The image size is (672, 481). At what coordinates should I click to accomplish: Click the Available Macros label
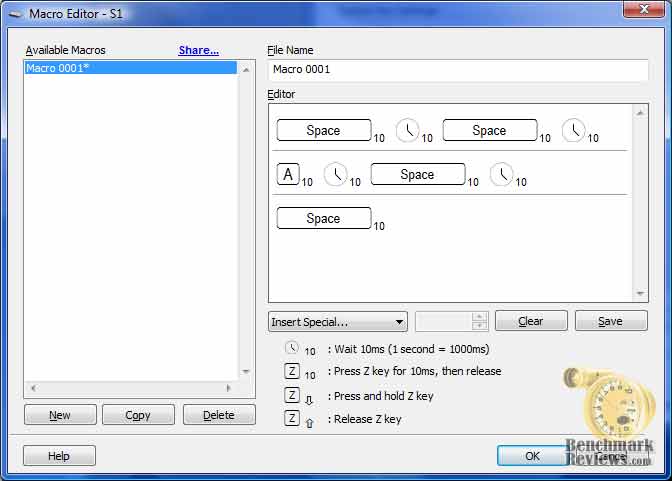click(65, 50)
